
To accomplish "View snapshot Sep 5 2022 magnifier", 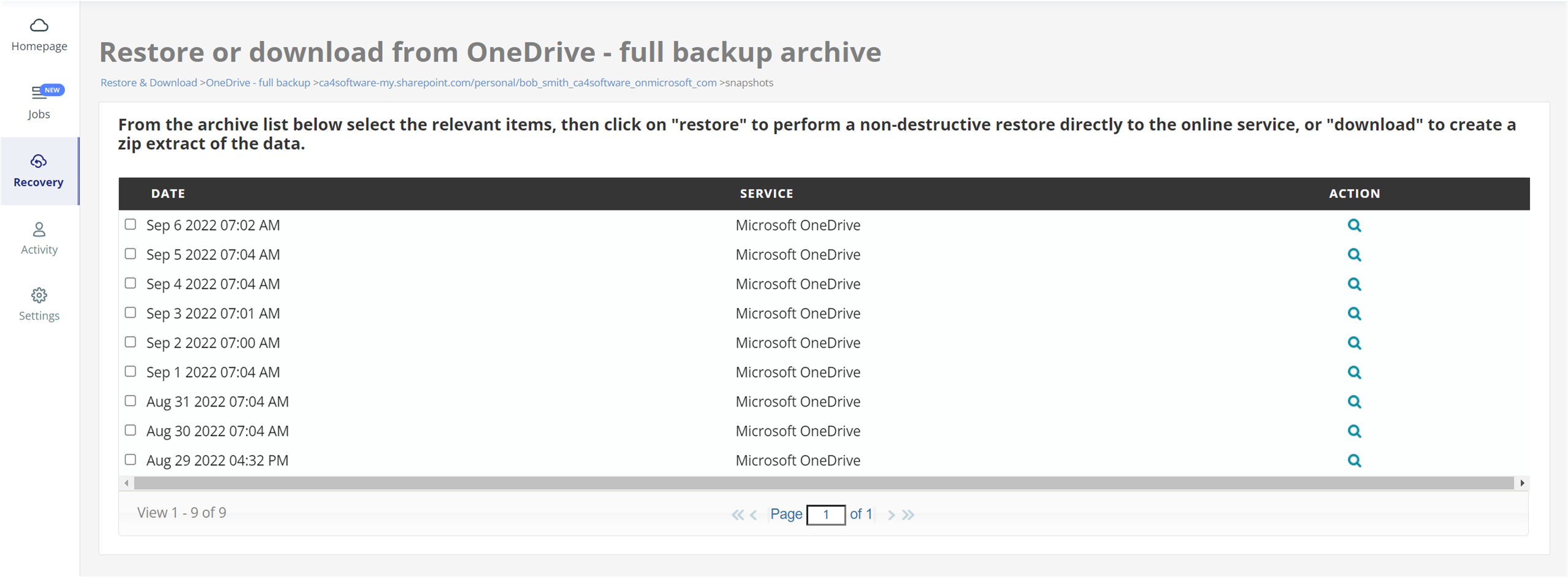I will click(x=1354, y=255).
